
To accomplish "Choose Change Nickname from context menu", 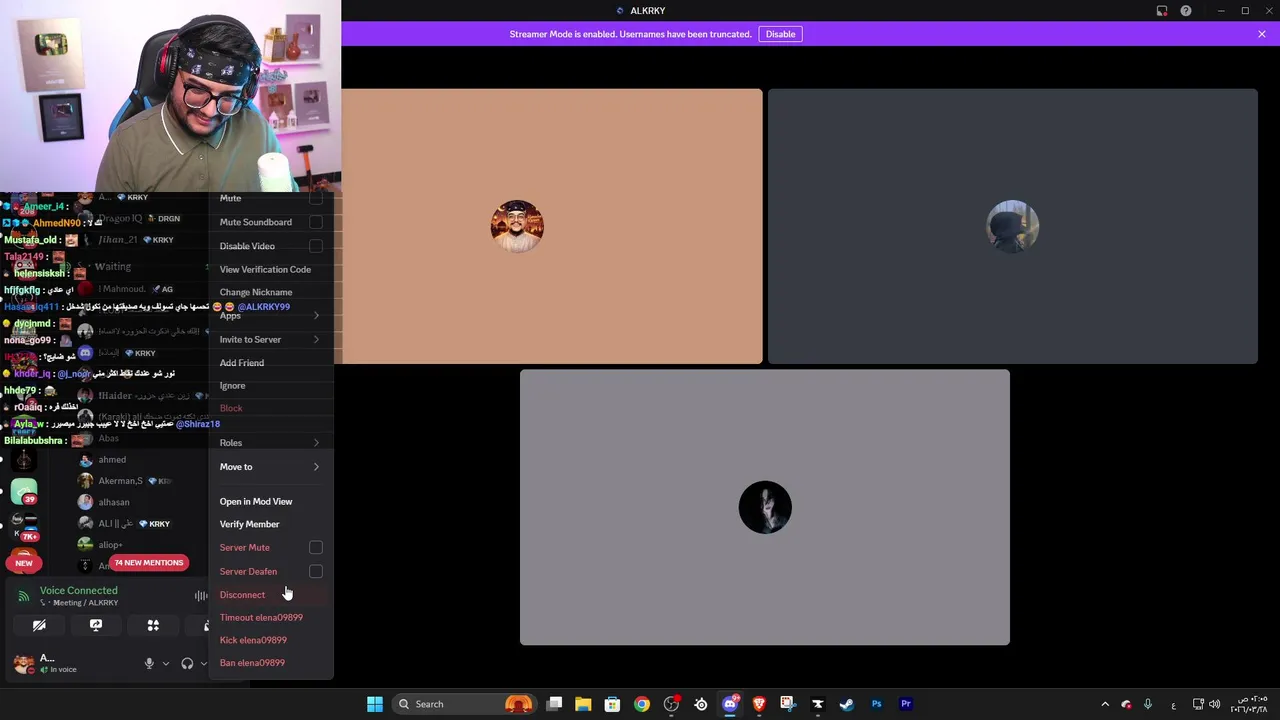I will [271, 292].
